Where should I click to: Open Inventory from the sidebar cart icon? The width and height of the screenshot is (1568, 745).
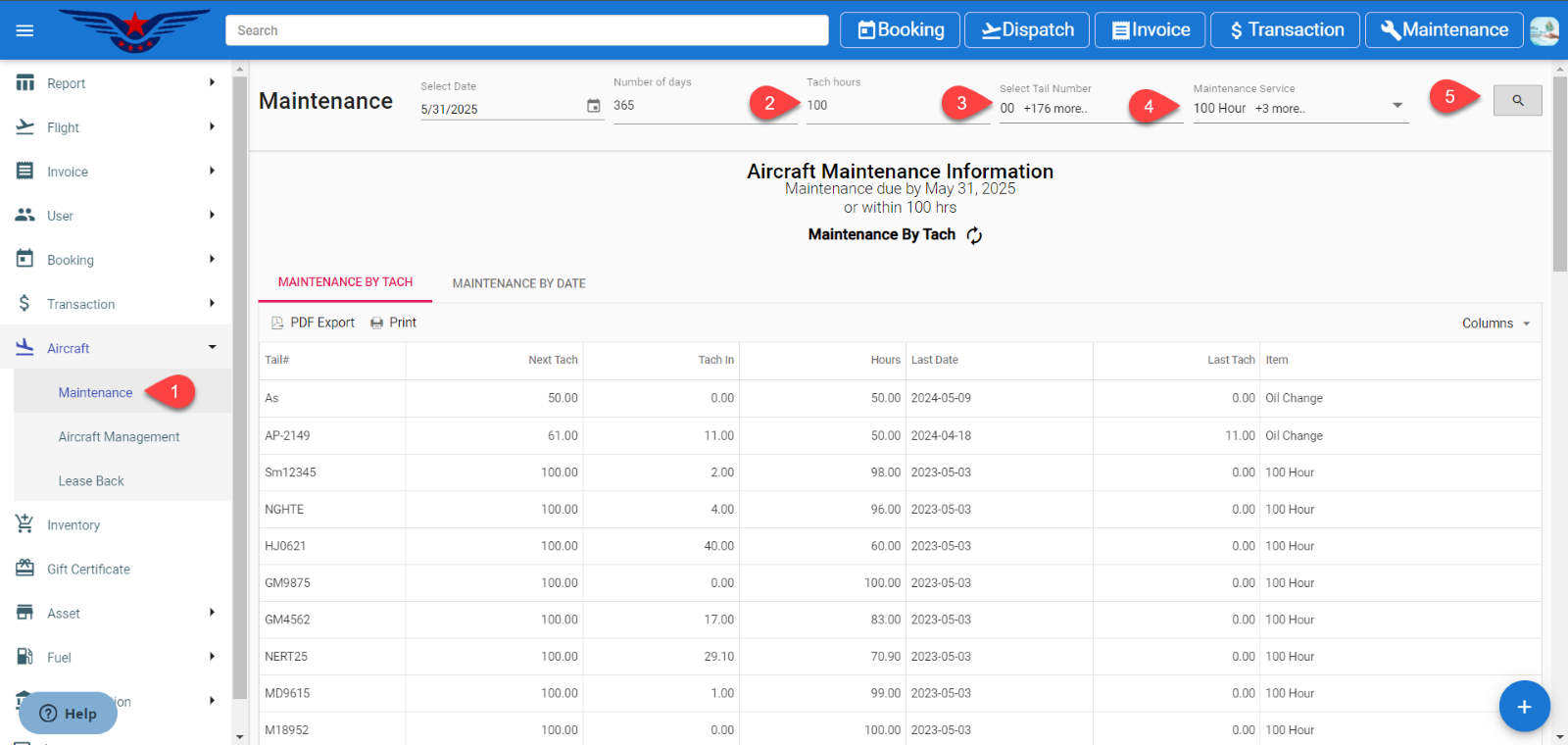click(x=25, y=524)
